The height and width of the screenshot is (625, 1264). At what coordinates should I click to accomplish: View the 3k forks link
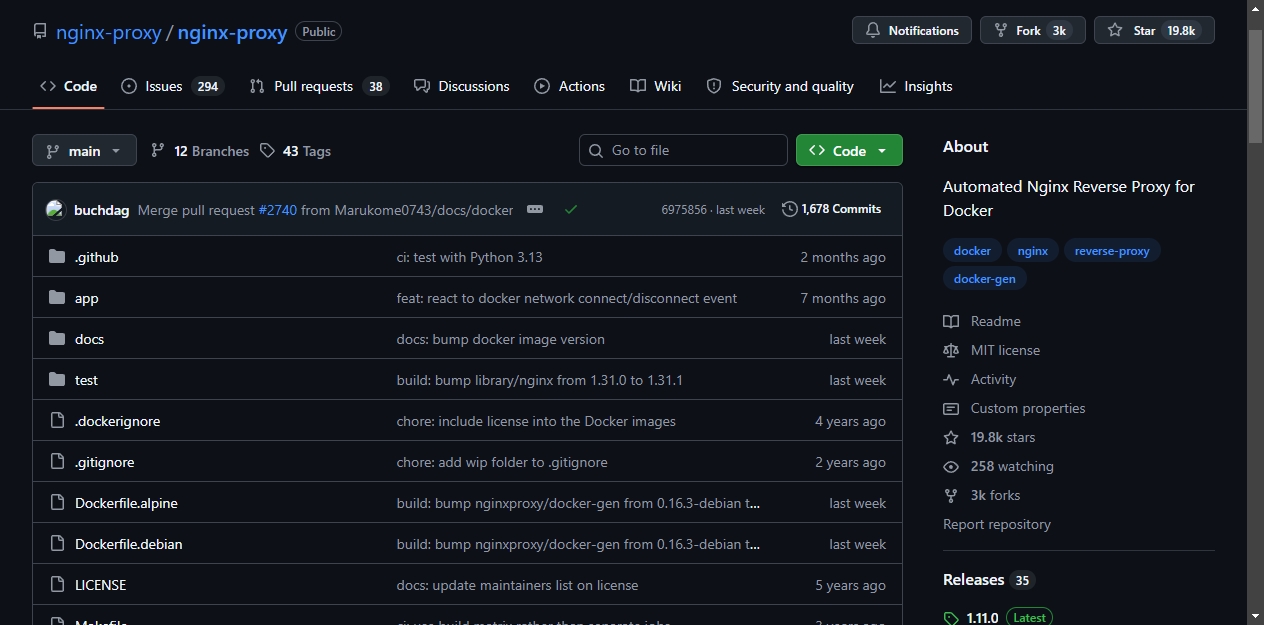point(982,495)
